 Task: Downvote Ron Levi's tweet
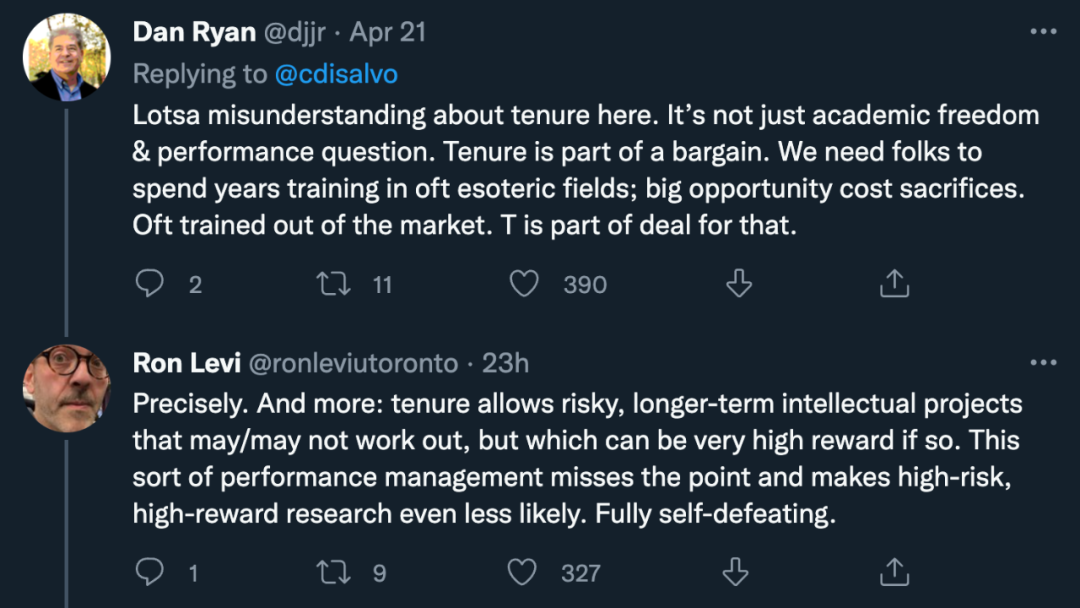tap(736, 572)
